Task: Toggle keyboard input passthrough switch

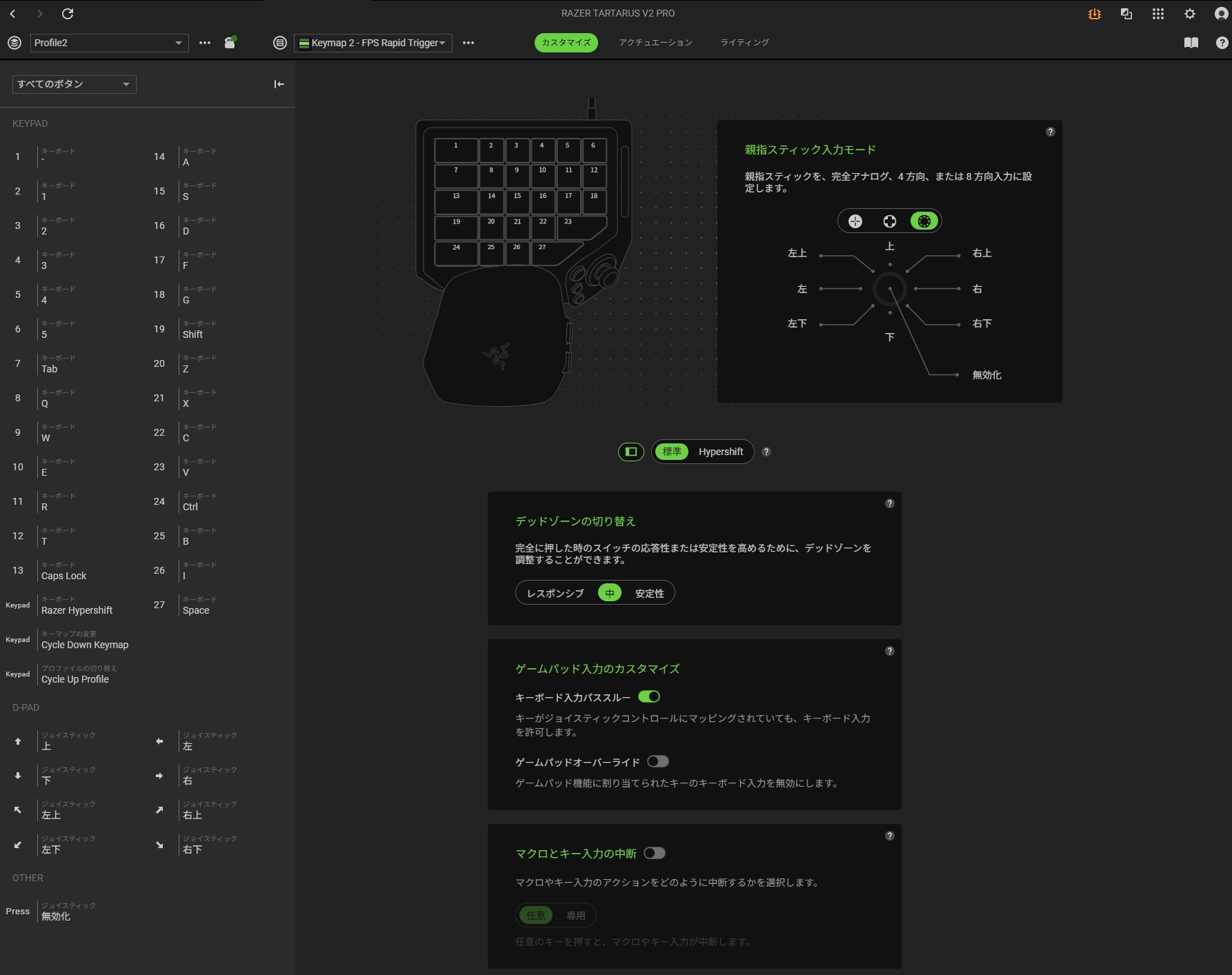Action: pos(649,696)
